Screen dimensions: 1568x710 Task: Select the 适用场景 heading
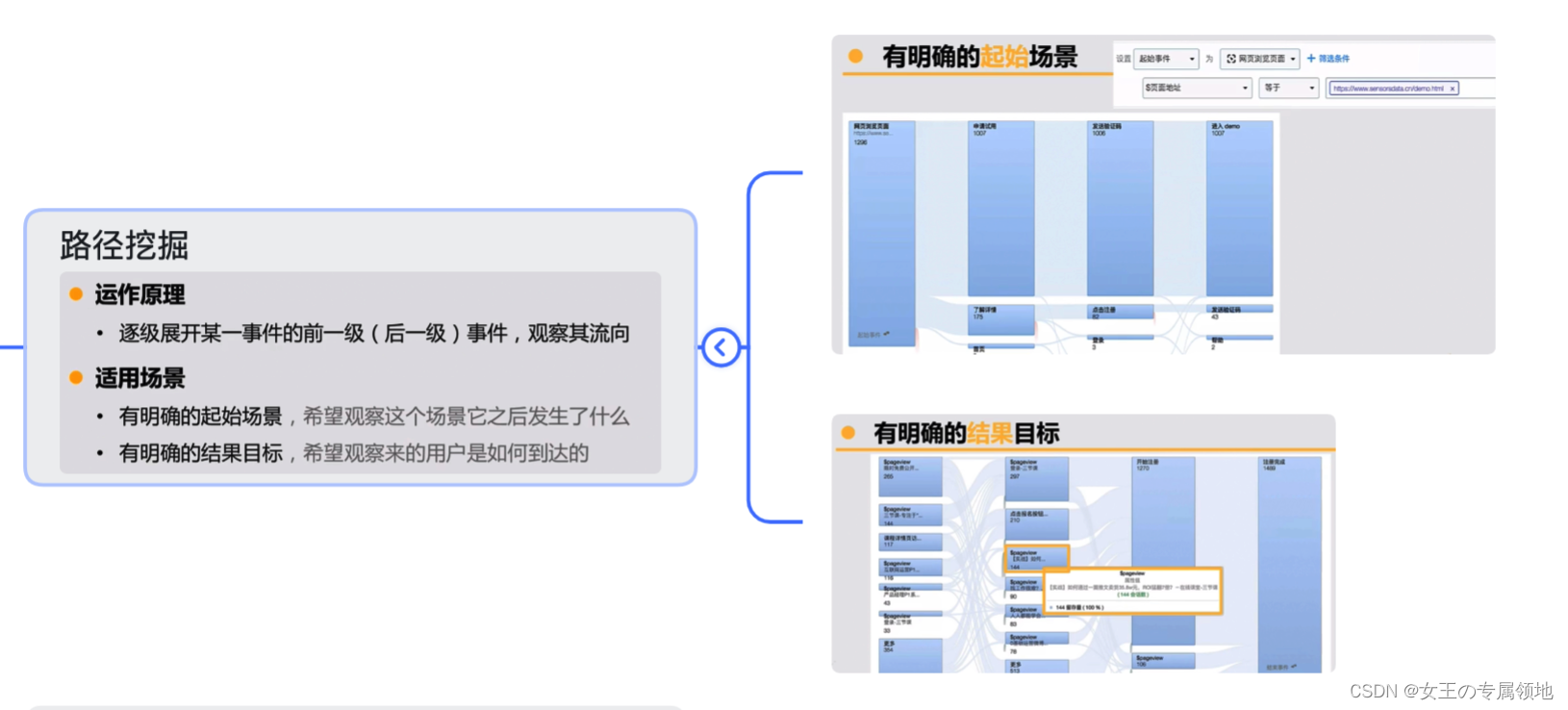click(x=139, y=378)
